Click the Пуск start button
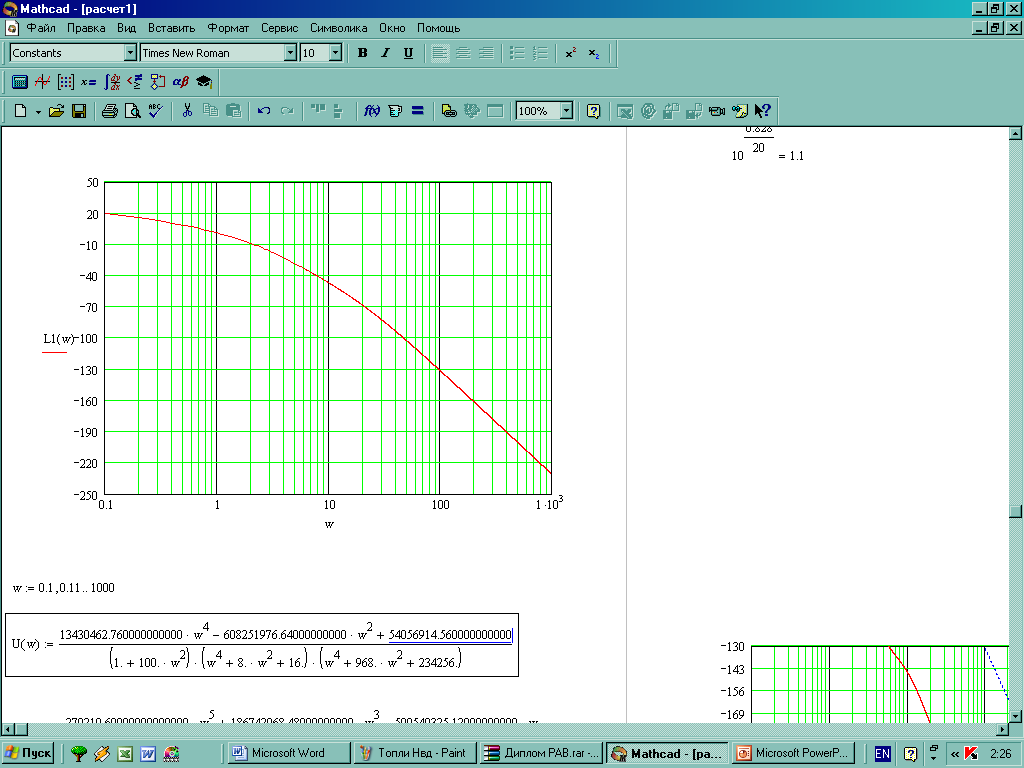The height and width of the screenshot is (768, 1024). coord(27,753)
